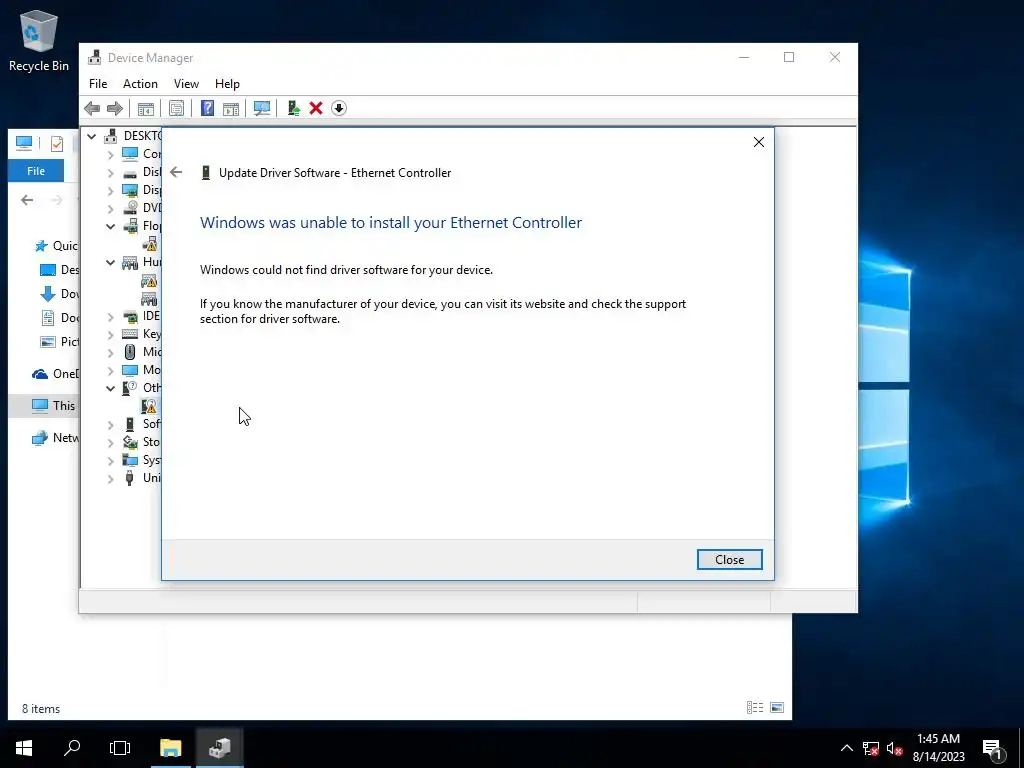
Task: Select the first Human Interface device warning icon
Action: pos(150,281)
